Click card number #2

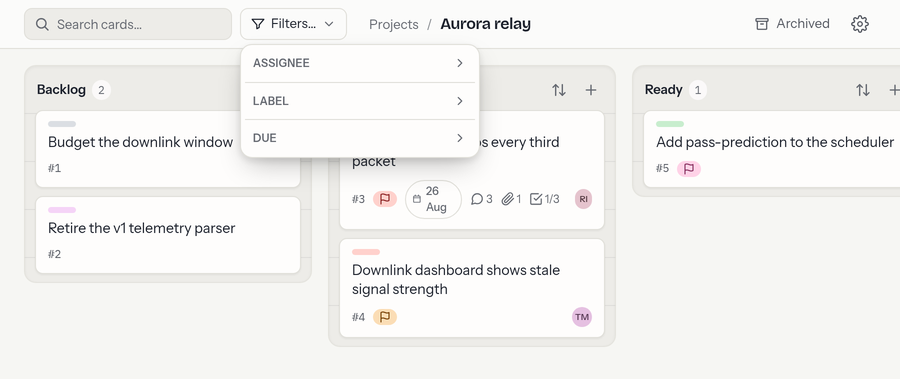click(55, 254)
